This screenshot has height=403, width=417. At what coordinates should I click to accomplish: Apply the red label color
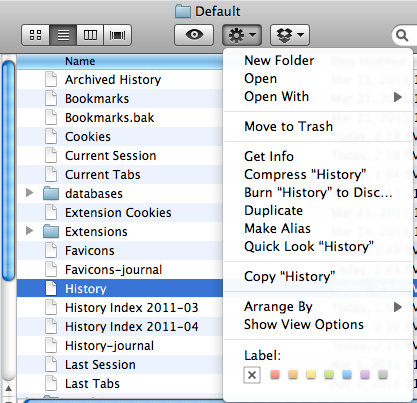click(275, 375)
